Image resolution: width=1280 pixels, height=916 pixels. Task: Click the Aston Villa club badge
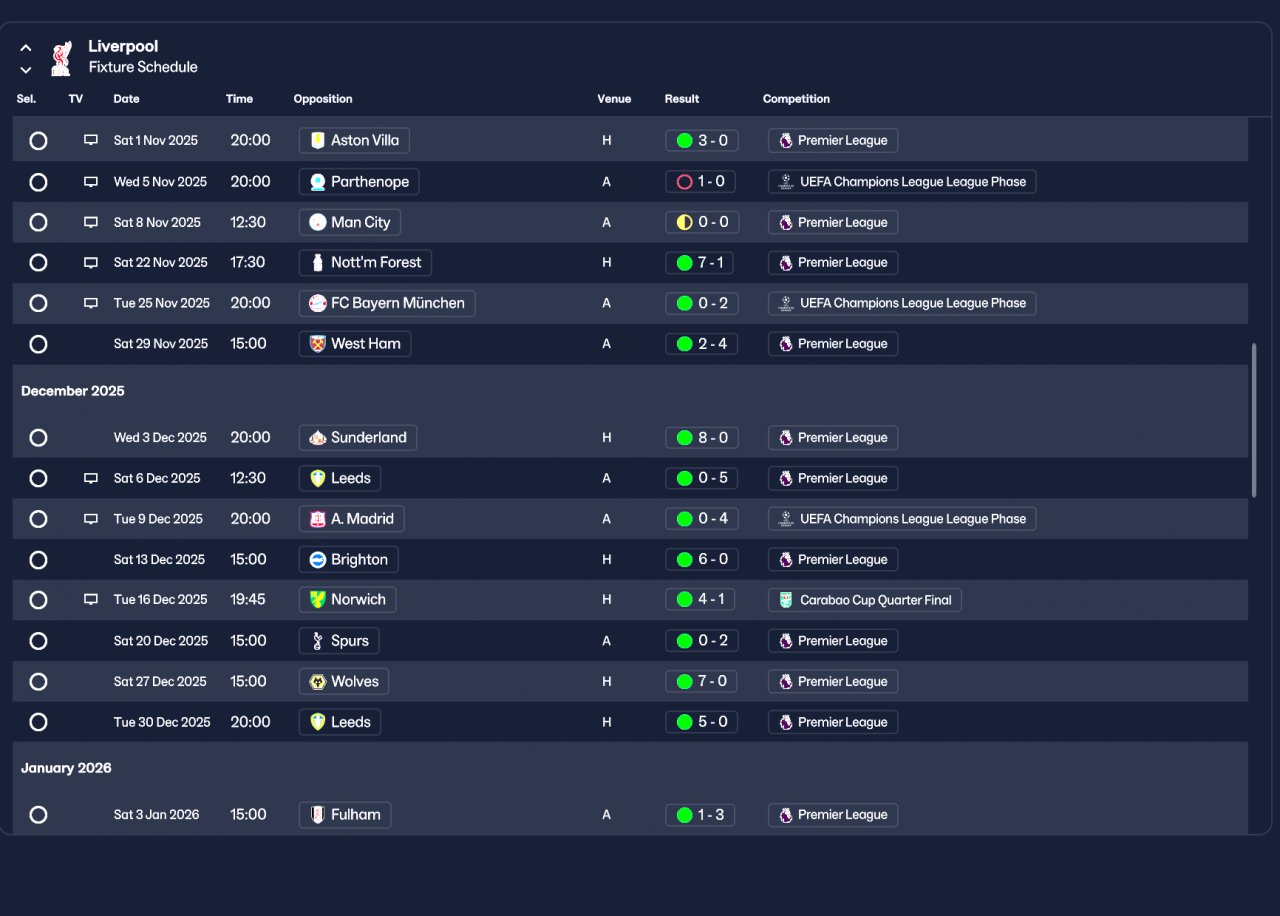(x=318, y=141)
